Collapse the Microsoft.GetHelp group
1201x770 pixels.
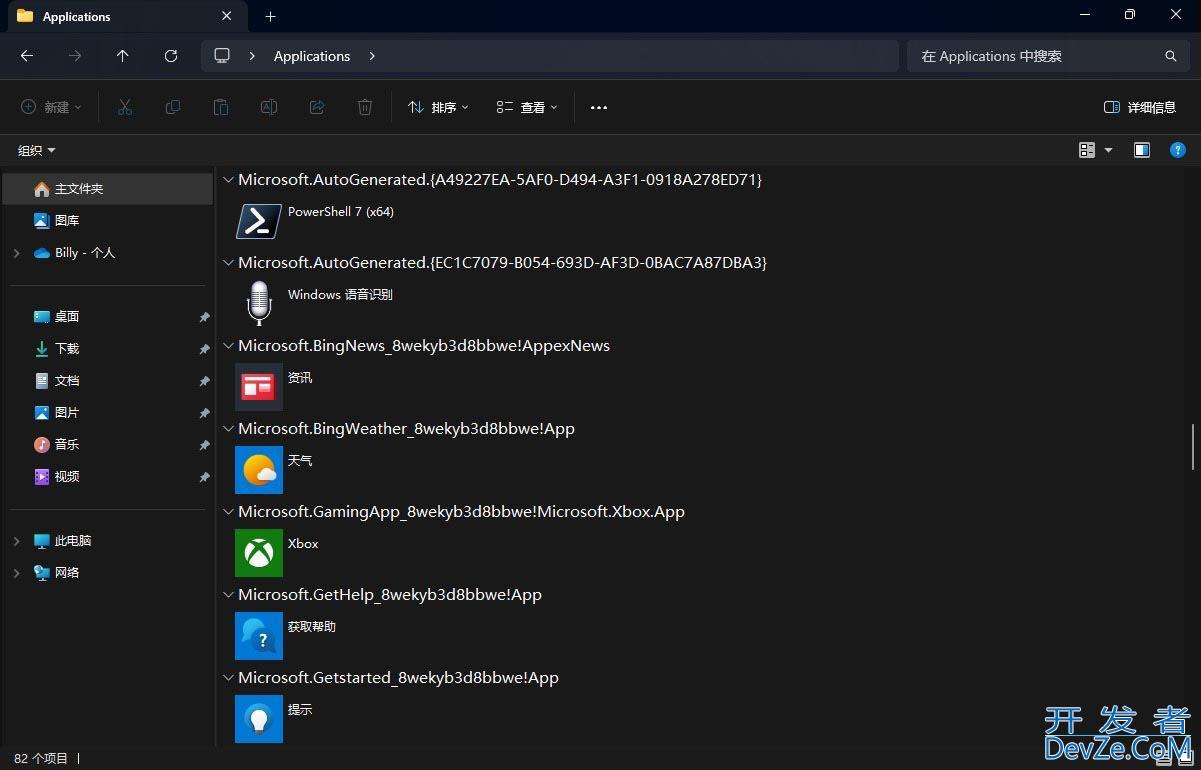pyautogui.click(x=229, y=595)
